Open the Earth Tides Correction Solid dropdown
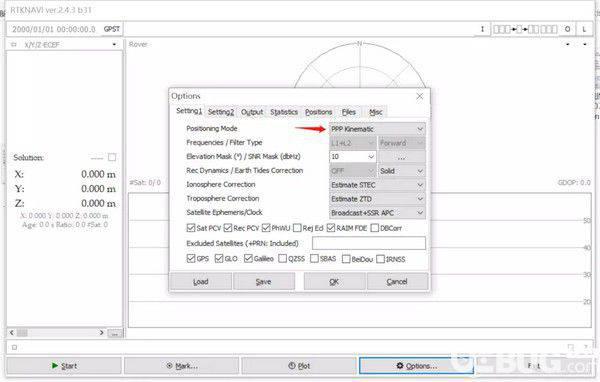The width and height of the screenshot is (600, 382). tap(402, 171)
